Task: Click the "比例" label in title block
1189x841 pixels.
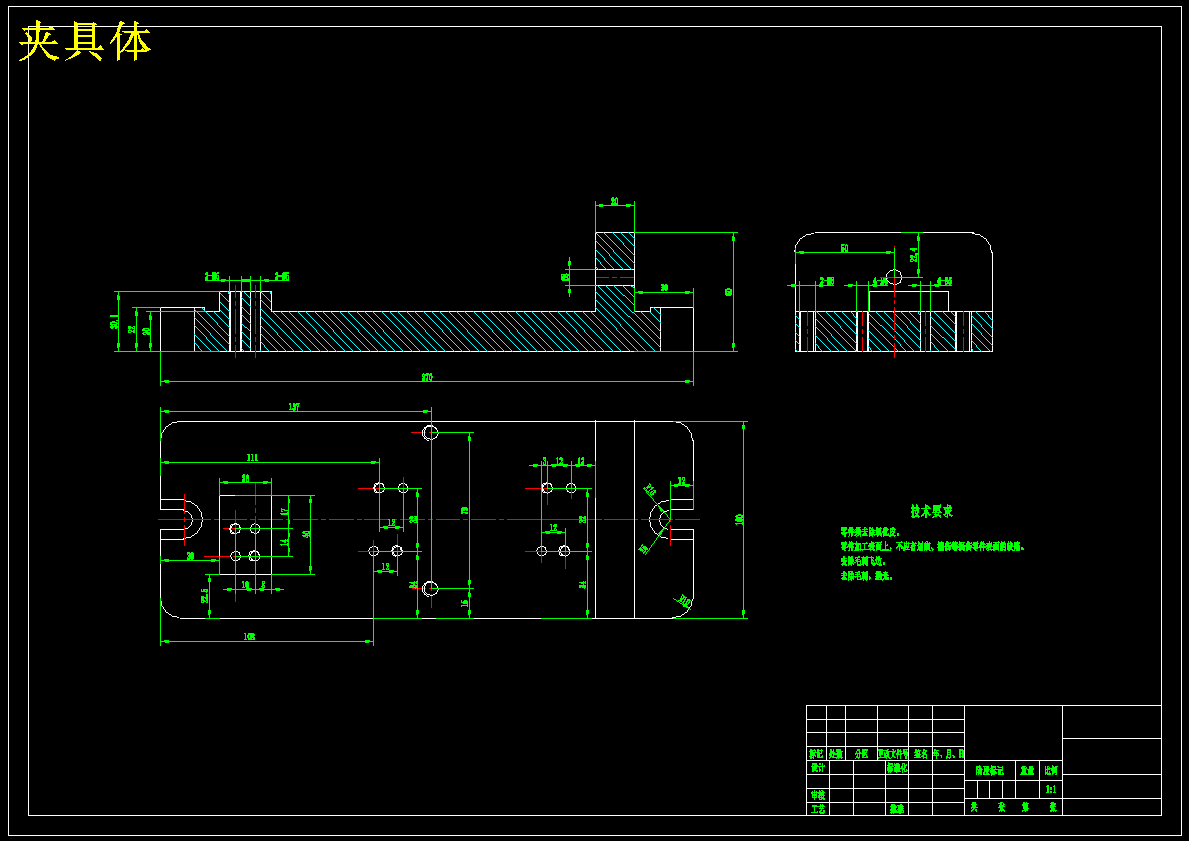Action: (1051, 770)
